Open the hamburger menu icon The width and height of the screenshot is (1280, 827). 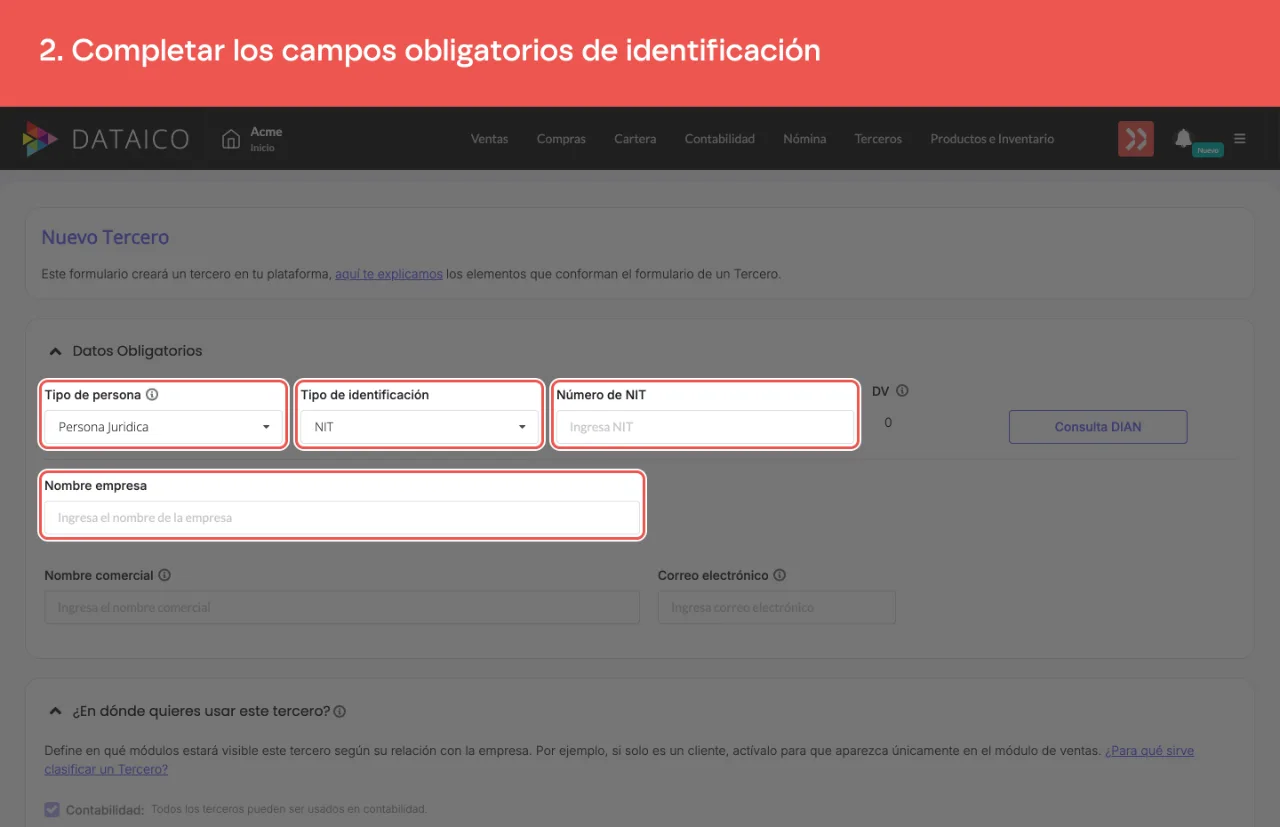click(1240, 139)
